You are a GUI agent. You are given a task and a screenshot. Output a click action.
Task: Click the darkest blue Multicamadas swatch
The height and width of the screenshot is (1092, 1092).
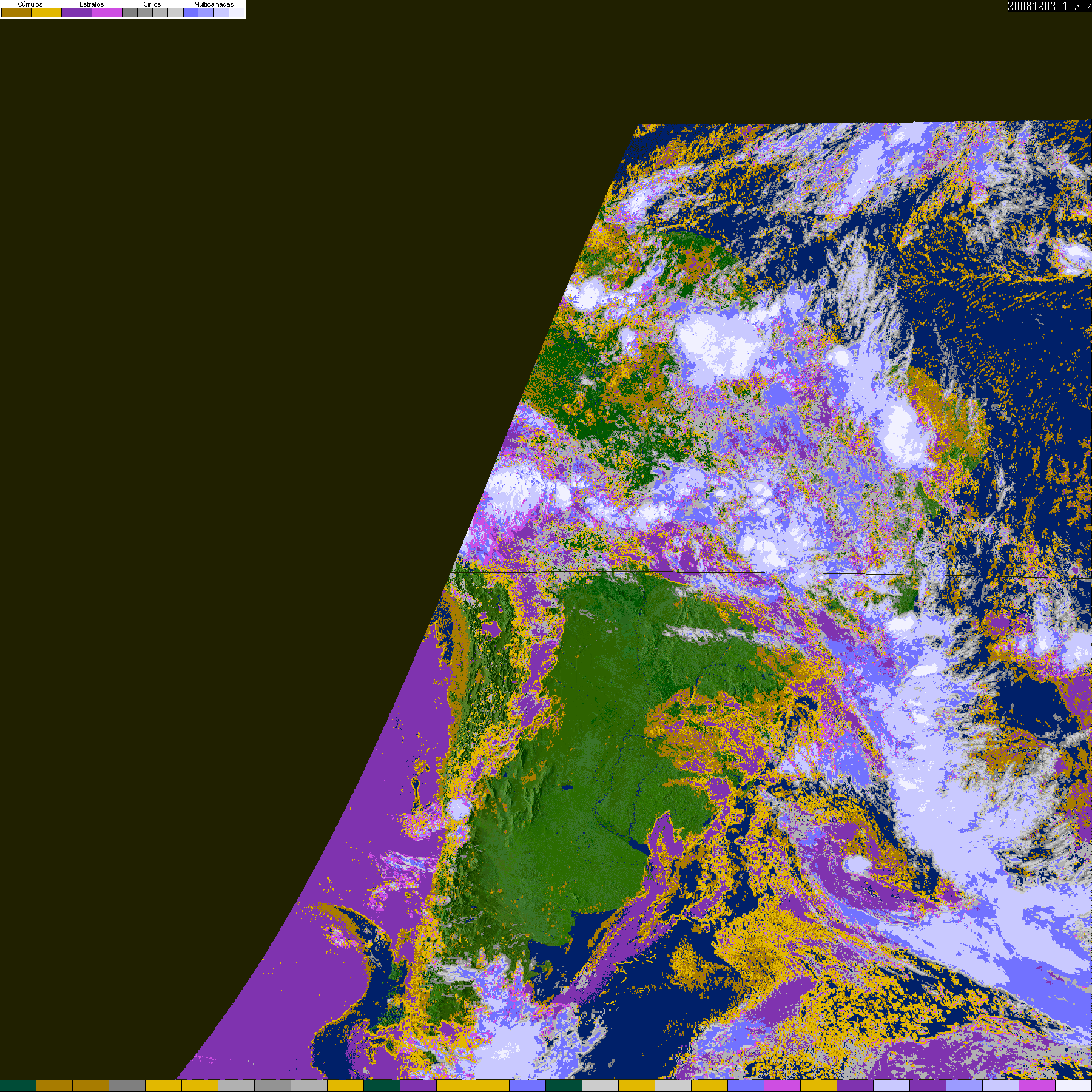pyautogui.click(x=191, y=13)
